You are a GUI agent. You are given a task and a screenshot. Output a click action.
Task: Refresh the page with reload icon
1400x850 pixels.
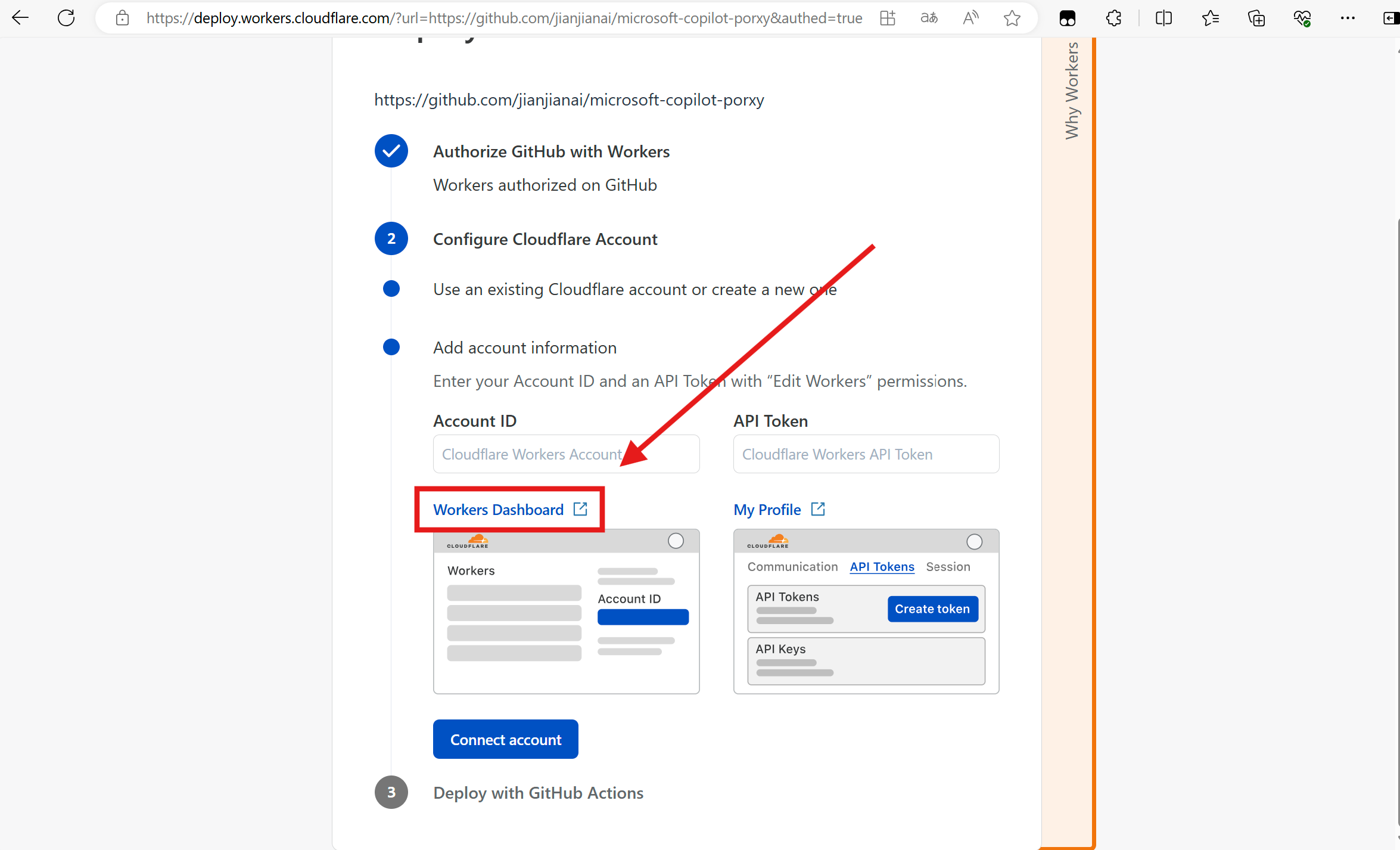tap(66, 18)
